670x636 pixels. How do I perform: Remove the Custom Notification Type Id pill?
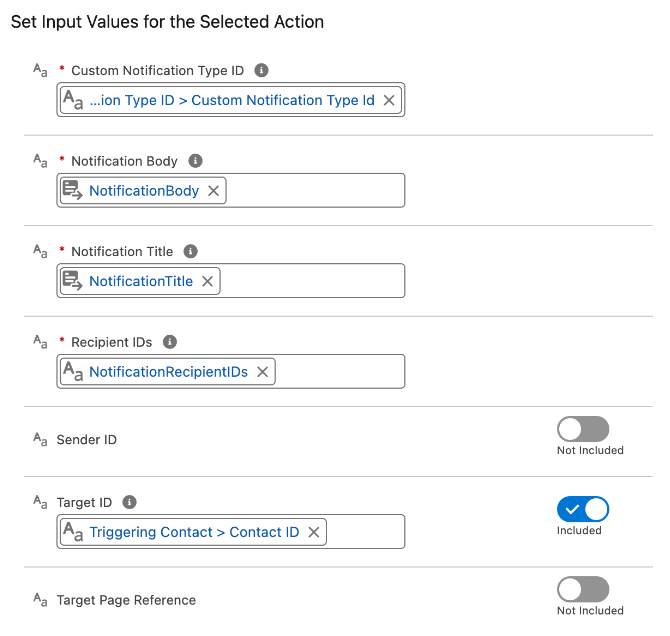point(389,100)
